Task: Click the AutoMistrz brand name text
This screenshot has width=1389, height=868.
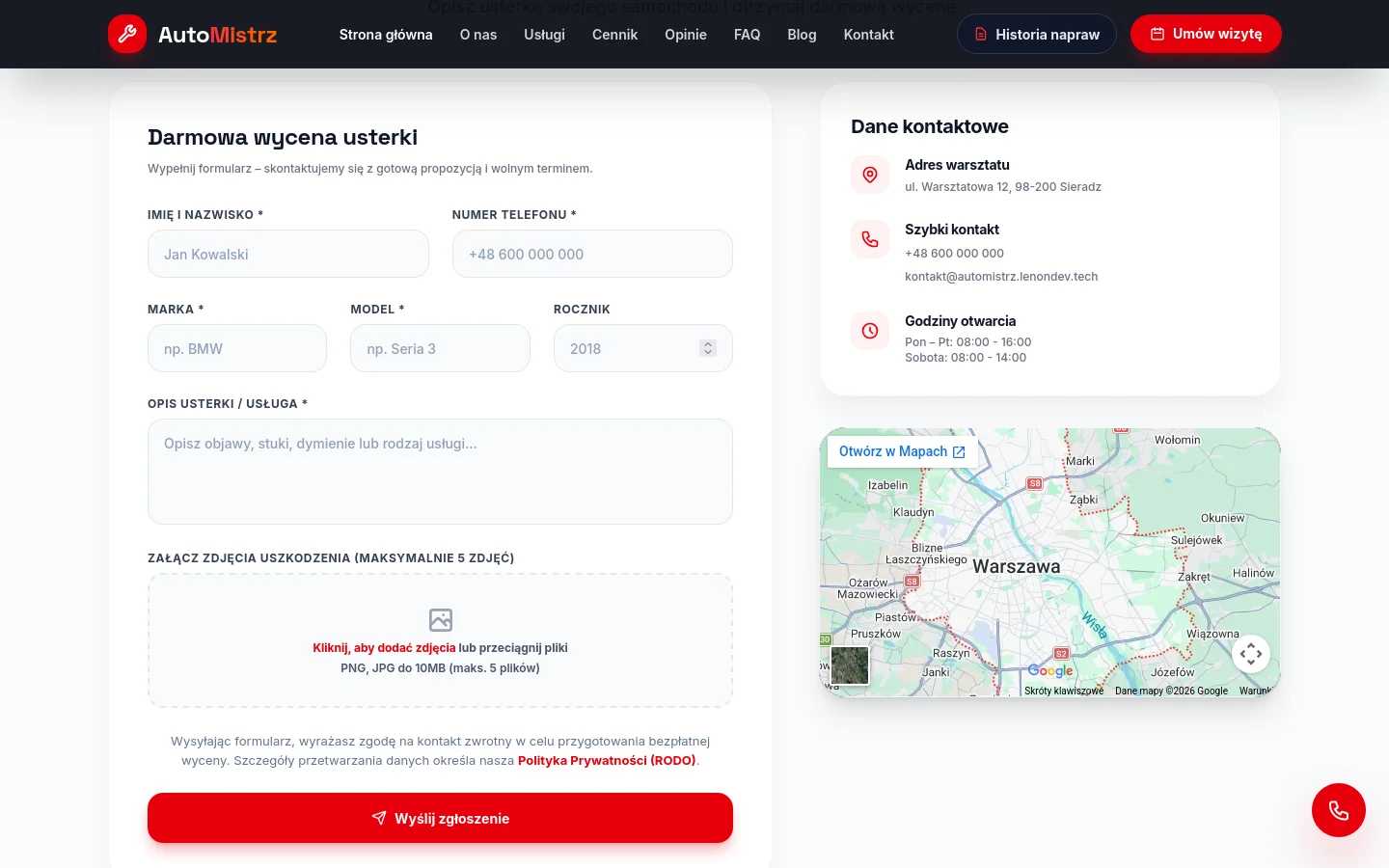Action: 218,35
